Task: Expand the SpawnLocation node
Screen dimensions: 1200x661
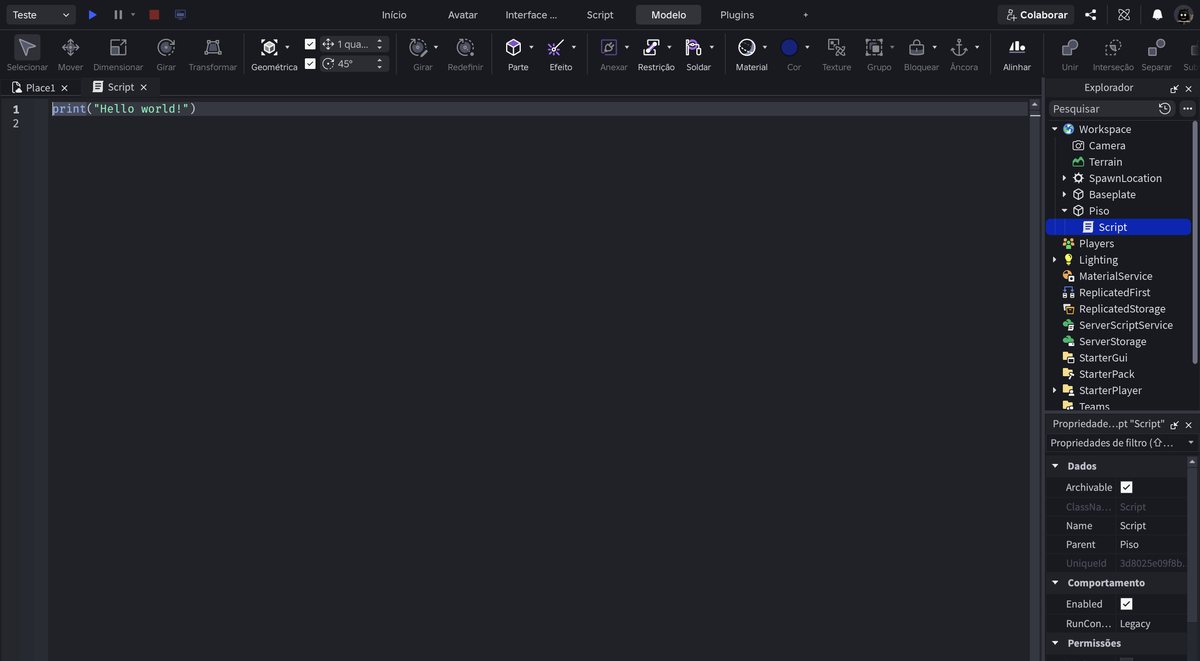Action: pyautogui.click(x=1064, y=178)
